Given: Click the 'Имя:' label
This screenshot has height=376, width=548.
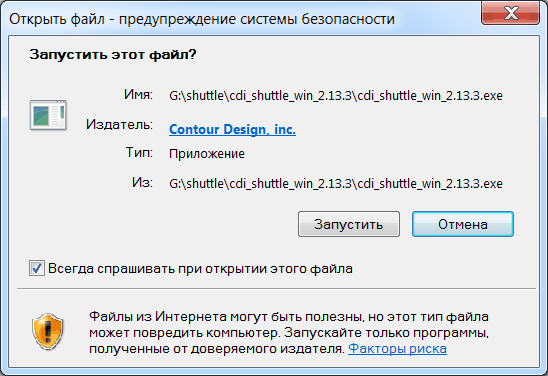Looking at the screenshot, I should [x=138, y=94].
